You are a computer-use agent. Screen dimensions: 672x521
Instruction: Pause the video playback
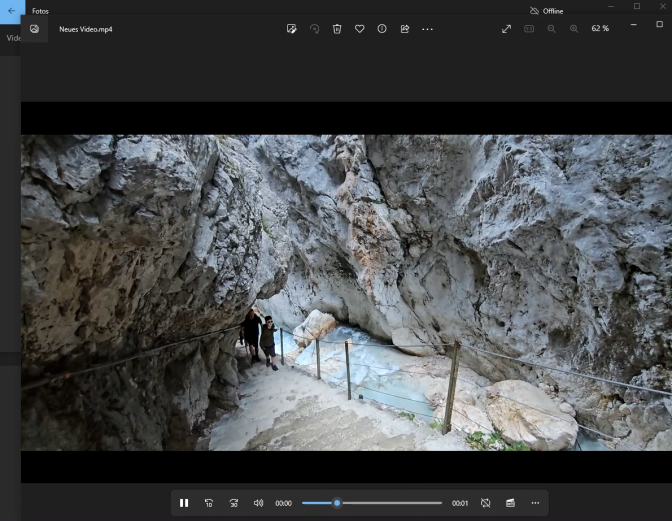pyautogui.click(x=184, y=503)
